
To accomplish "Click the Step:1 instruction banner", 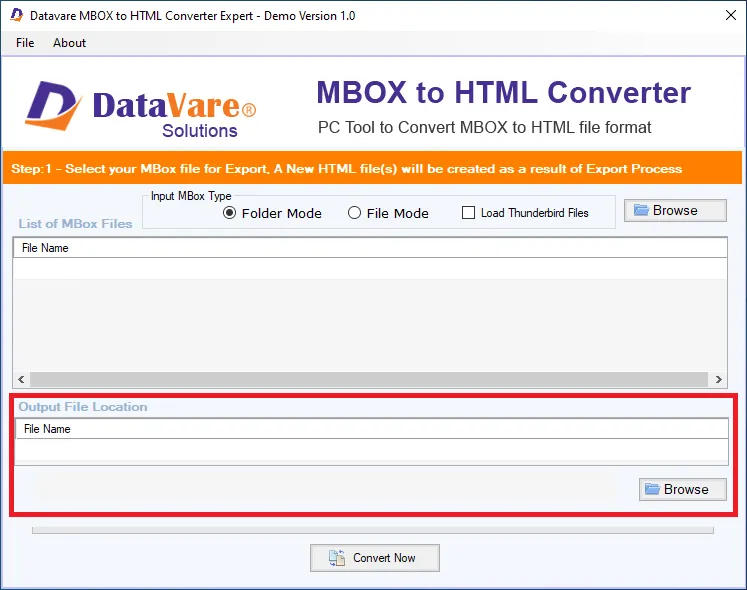I will tap(372, 168).
